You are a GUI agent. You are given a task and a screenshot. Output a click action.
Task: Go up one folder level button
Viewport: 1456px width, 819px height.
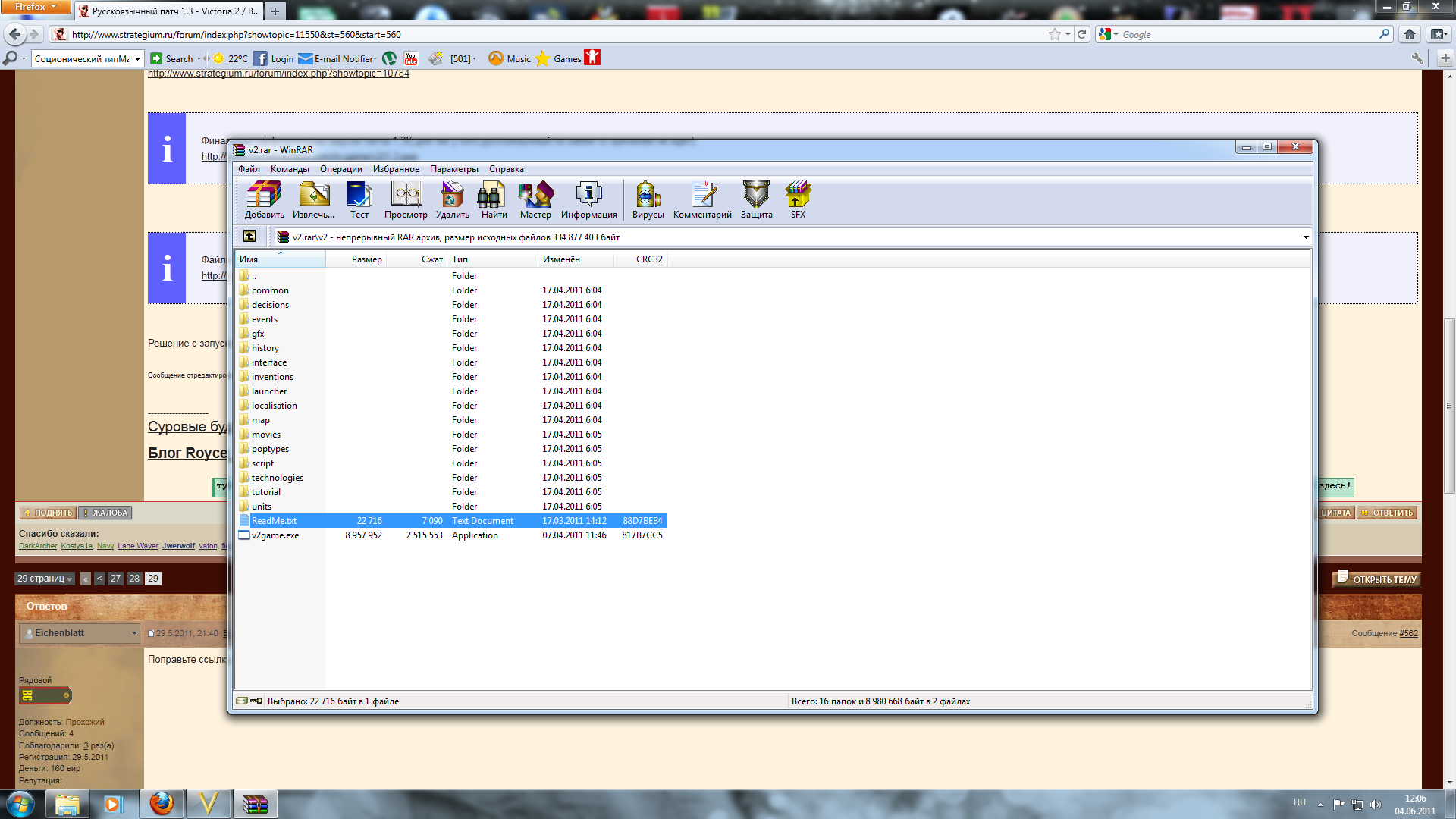click(x=249, y=237)
